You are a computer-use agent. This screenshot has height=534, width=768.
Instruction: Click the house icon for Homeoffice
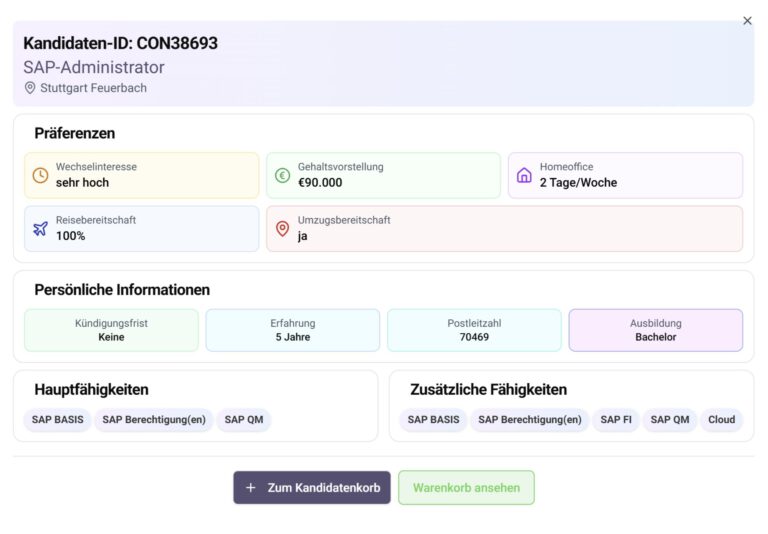coord(524,175)
